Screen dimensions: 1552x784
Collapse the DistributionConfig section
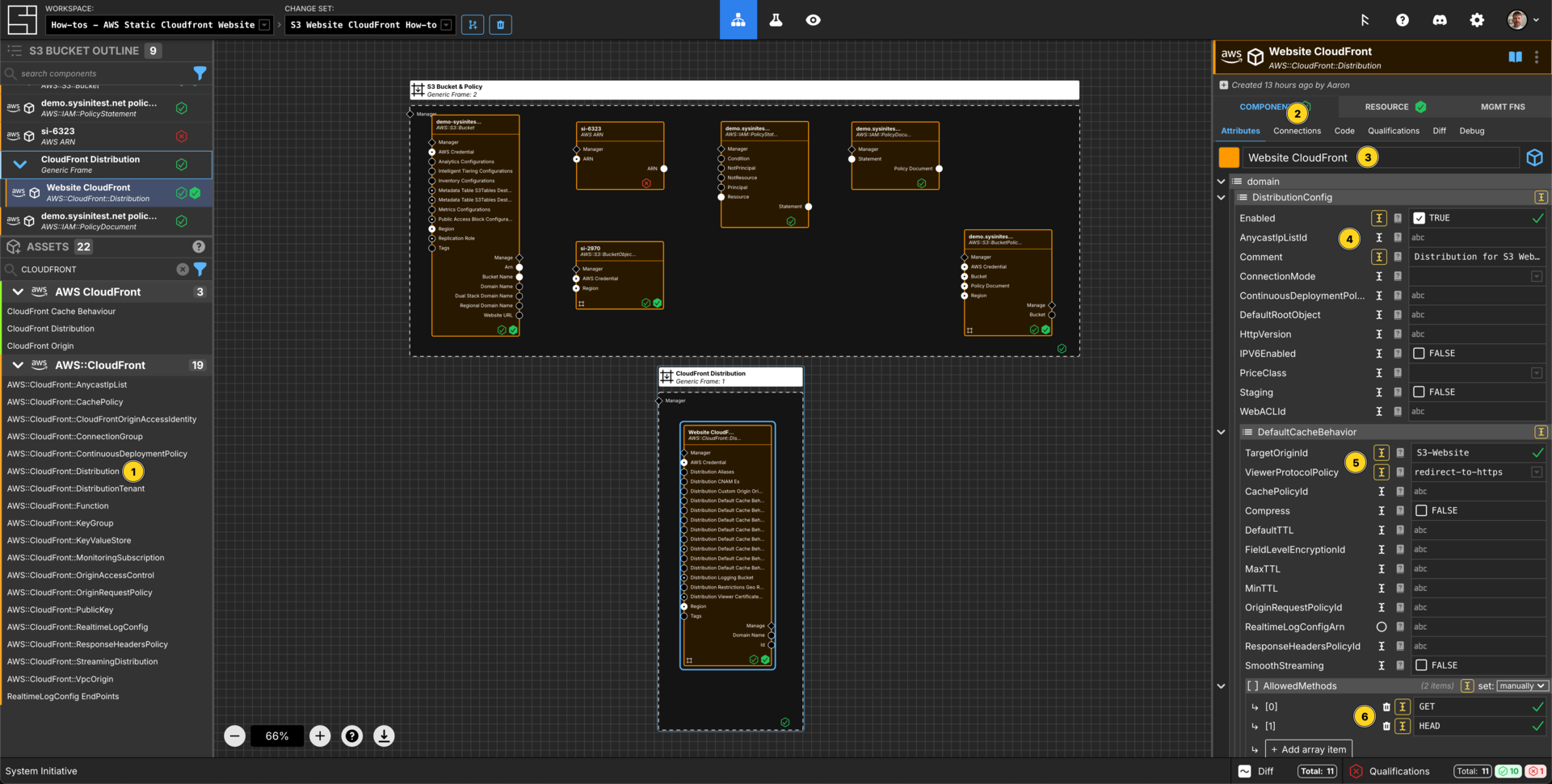pyautogui.click(x=1221, y=197)
